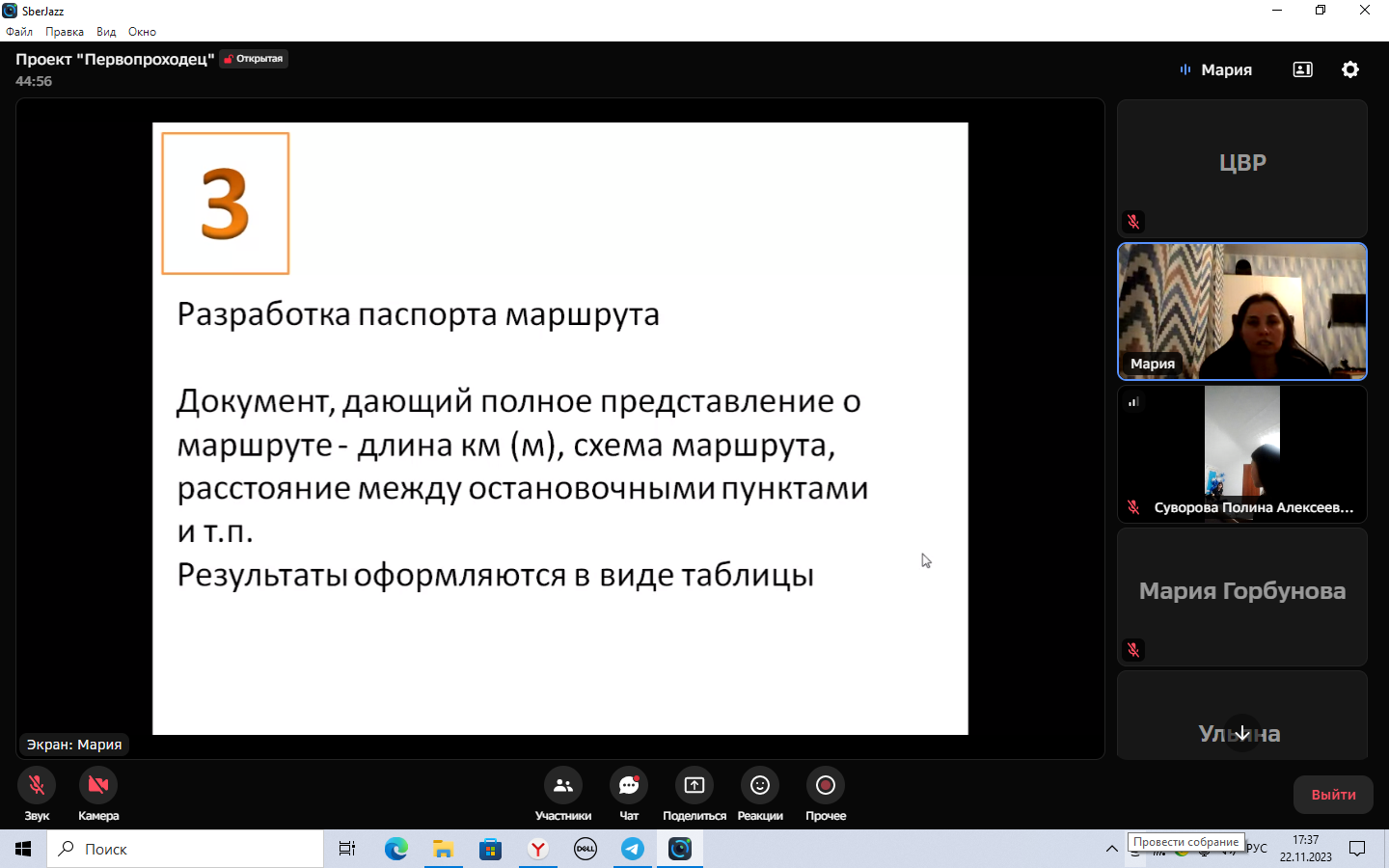
Task: Open Telegram from the taskbar
Action: tap(633, 849)
